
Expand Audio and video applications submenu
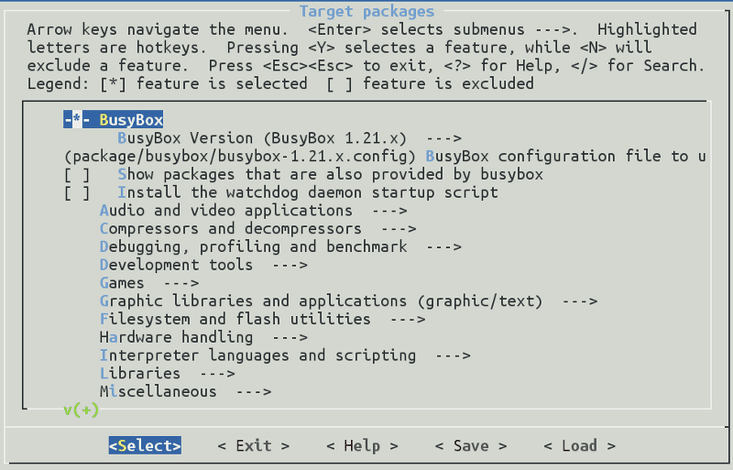(x=253, y=210)
